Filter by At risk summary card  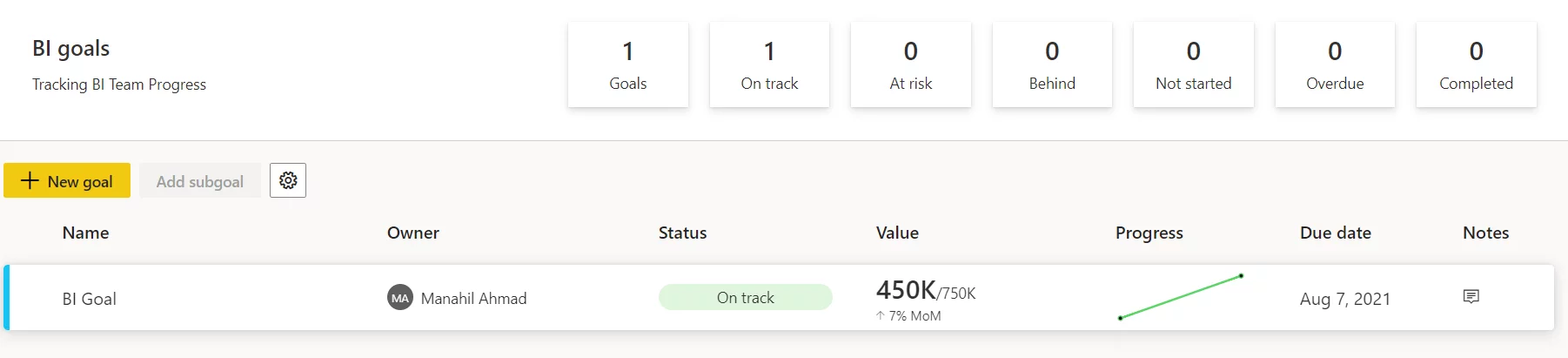click(x=911, y=65)
